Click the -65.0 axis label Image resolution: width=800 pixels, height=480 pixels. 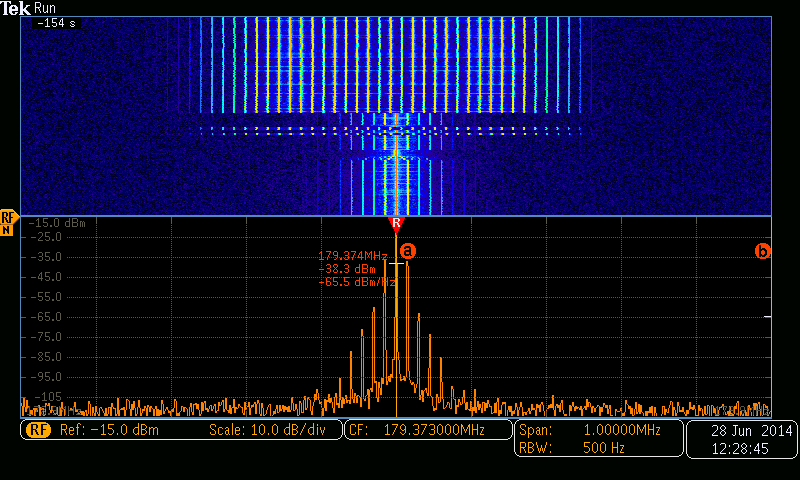(45, 317)
